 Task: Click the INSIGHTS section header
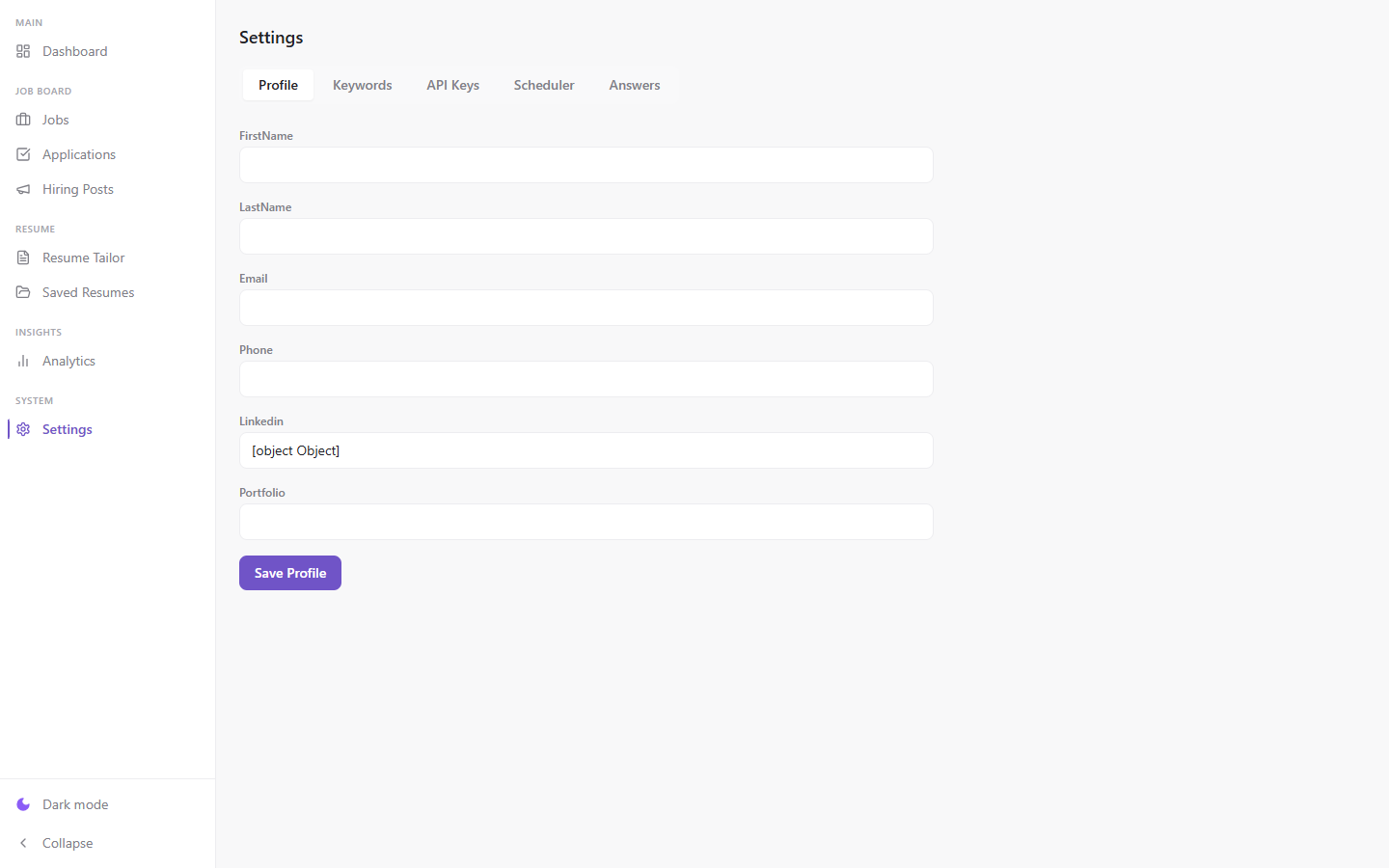click(x=39, y=333)
